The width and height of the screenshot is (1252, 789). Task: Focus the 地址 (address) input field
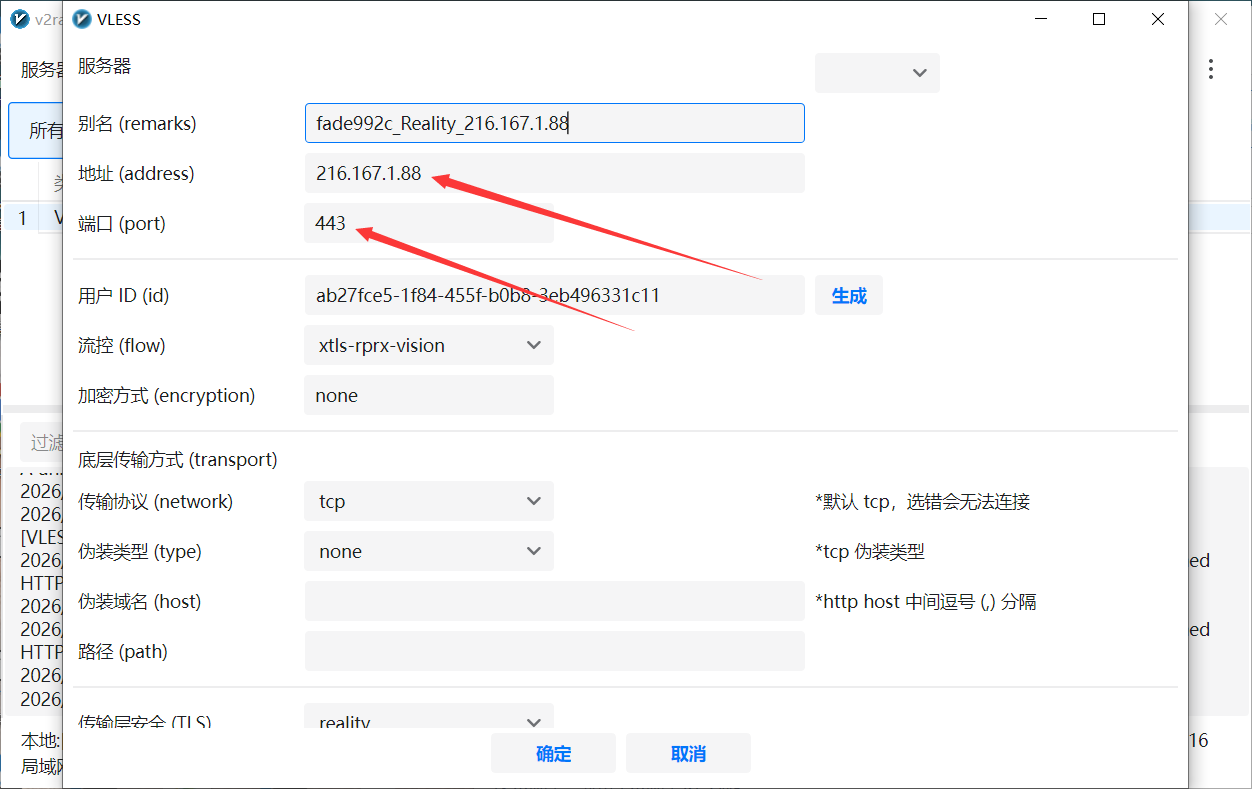click(554, 173)
